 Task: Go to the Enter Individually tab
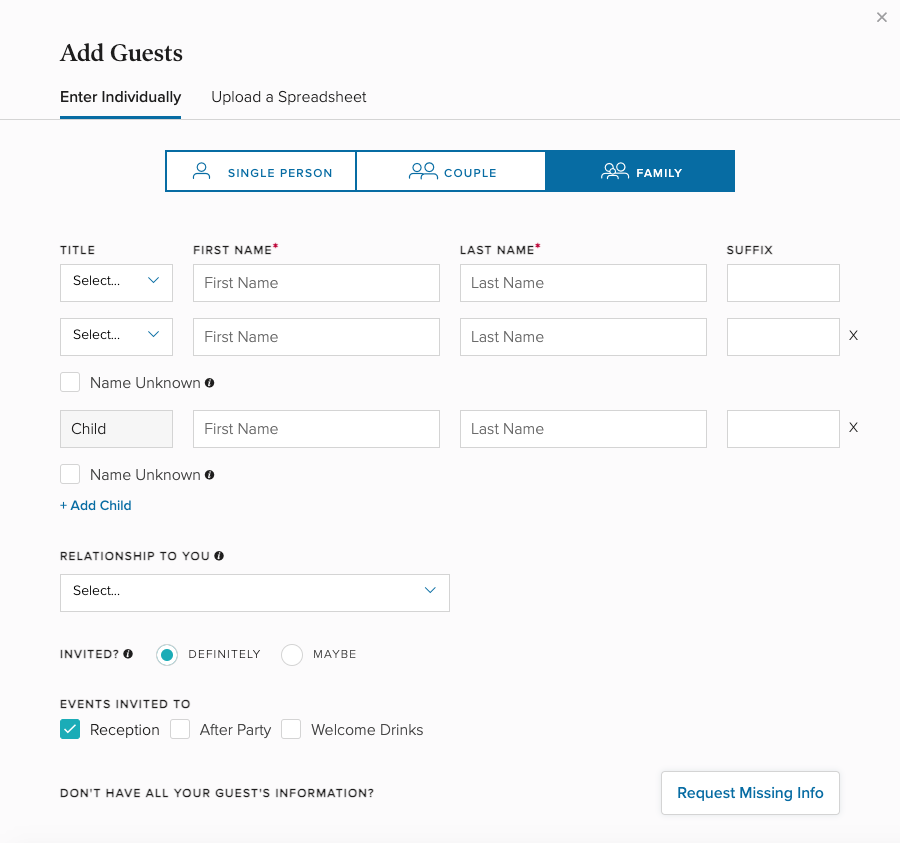[x=120, y=97]
